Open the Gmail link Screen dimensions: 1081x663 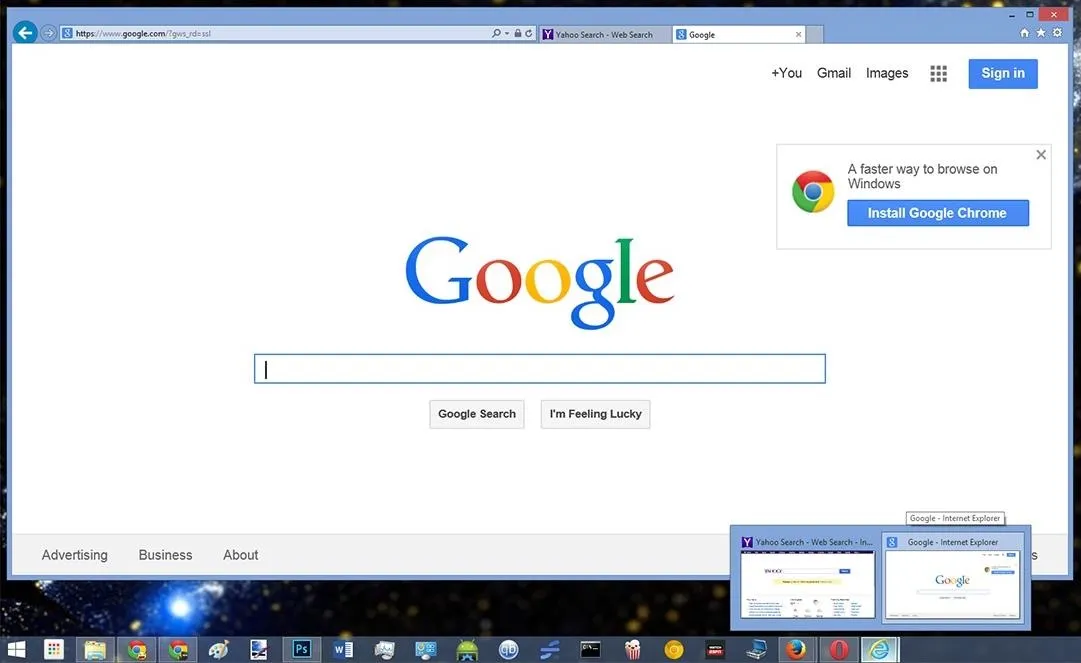click(x=834, y=73)
